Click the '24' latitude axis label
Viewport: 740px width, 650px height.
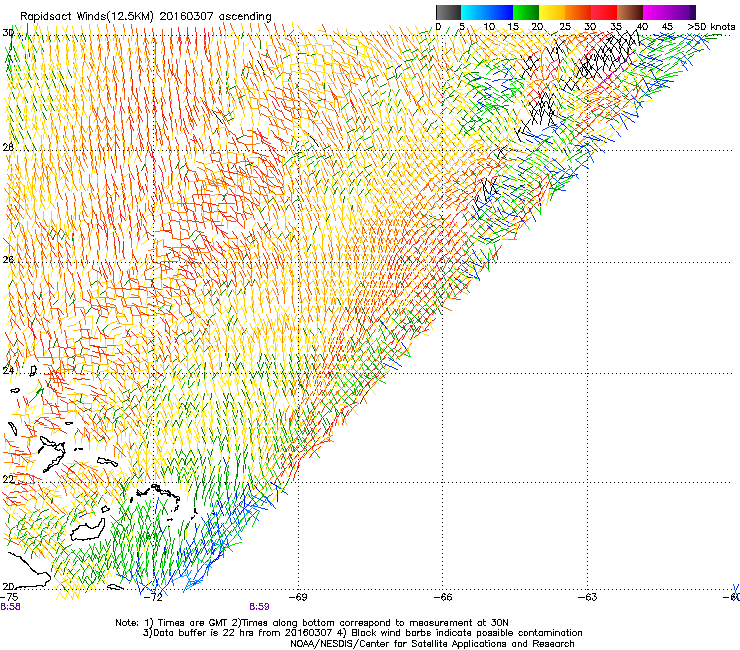point(8,370)
